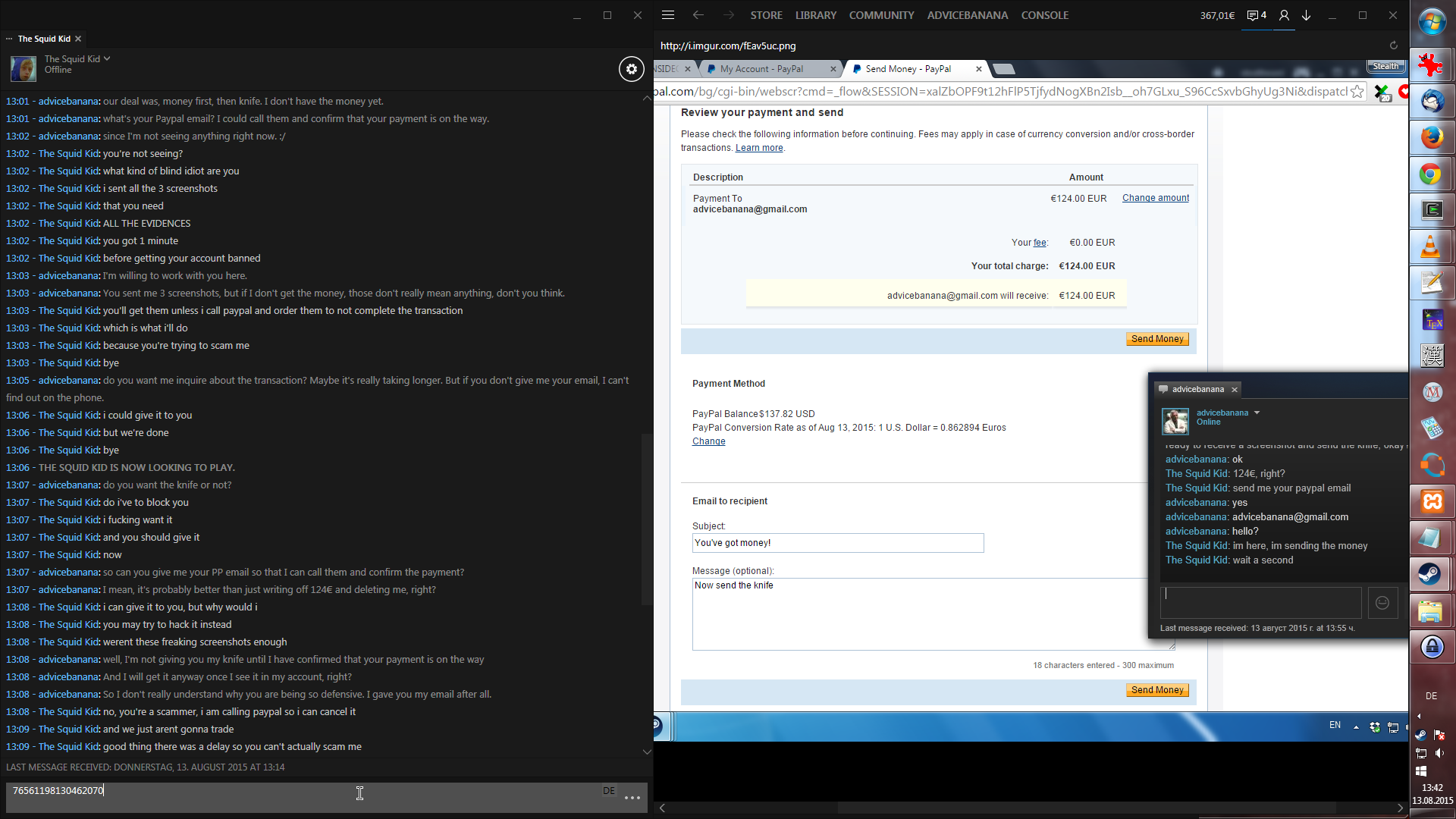The width and height of the screenshot is (1456, 819).
Task: Show hidden system tray icons arrow
Action: (1419, 716)
